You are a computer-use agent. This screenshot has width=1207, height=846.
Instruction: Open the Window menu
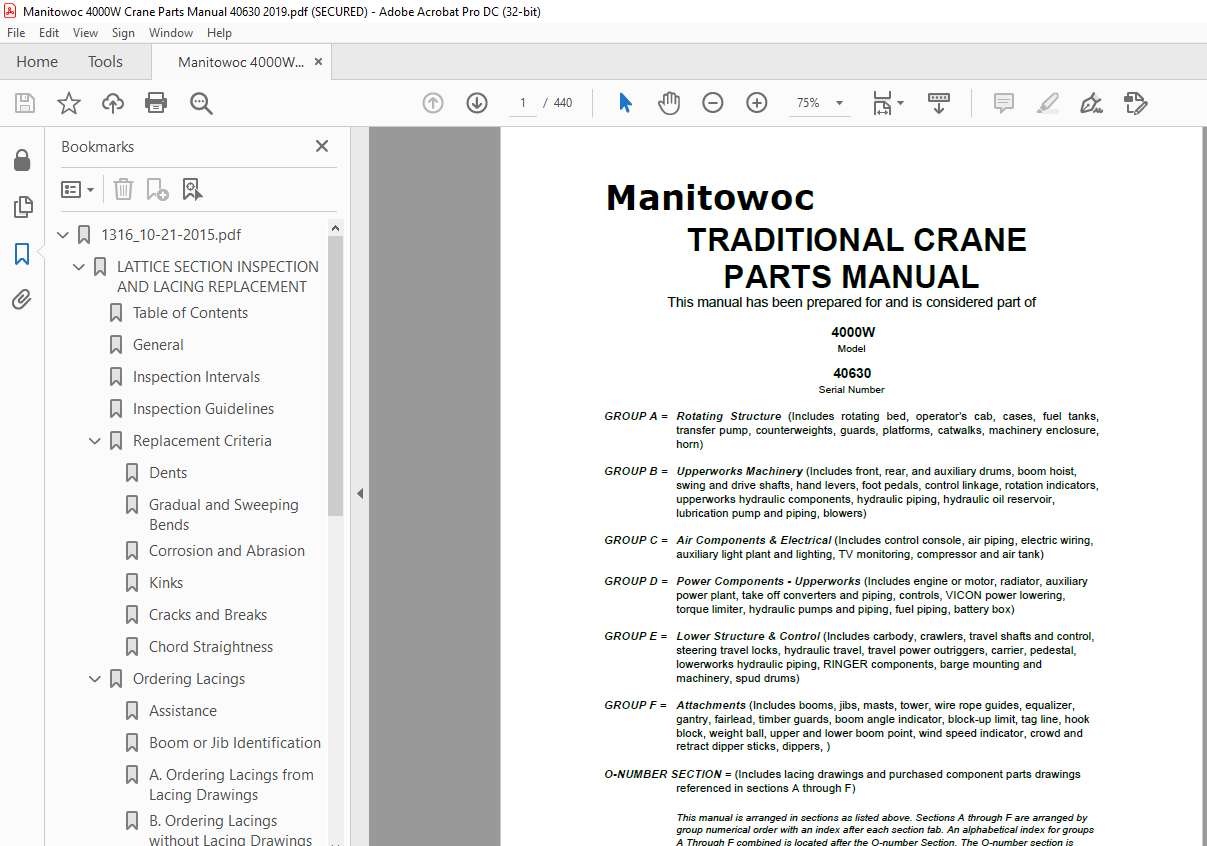[171, 33]
